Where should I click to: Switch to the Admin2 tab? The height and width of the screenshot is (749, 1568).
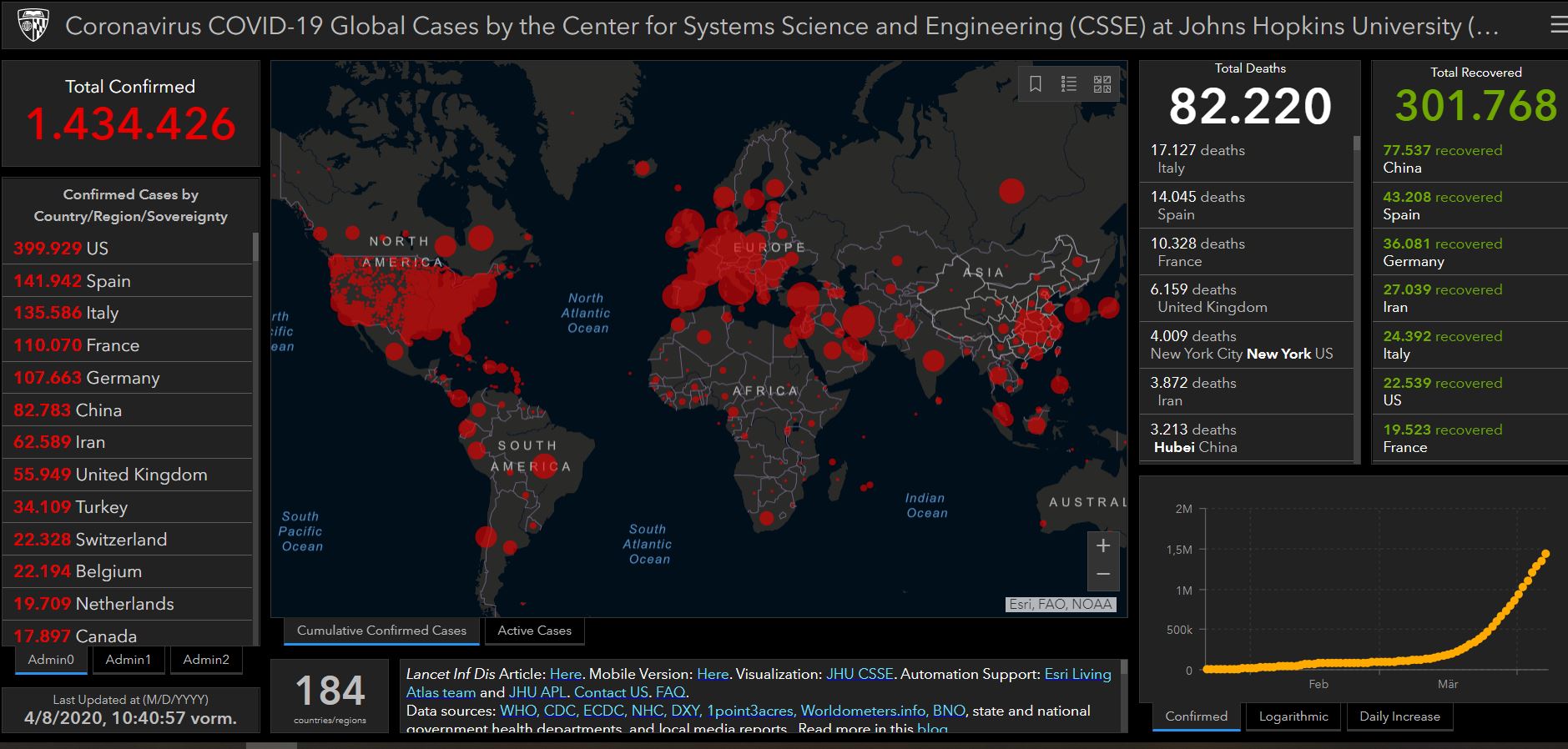coord(206,660)
